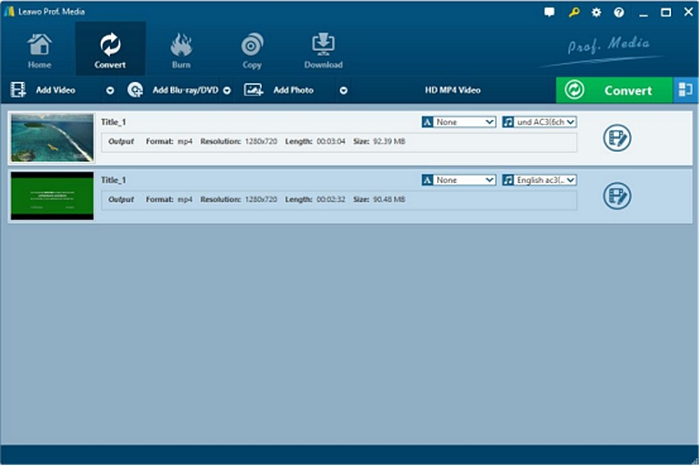The image size is (700, 466).
Task: Maximize the Leawo Prof. Media window
Action: 666,12
